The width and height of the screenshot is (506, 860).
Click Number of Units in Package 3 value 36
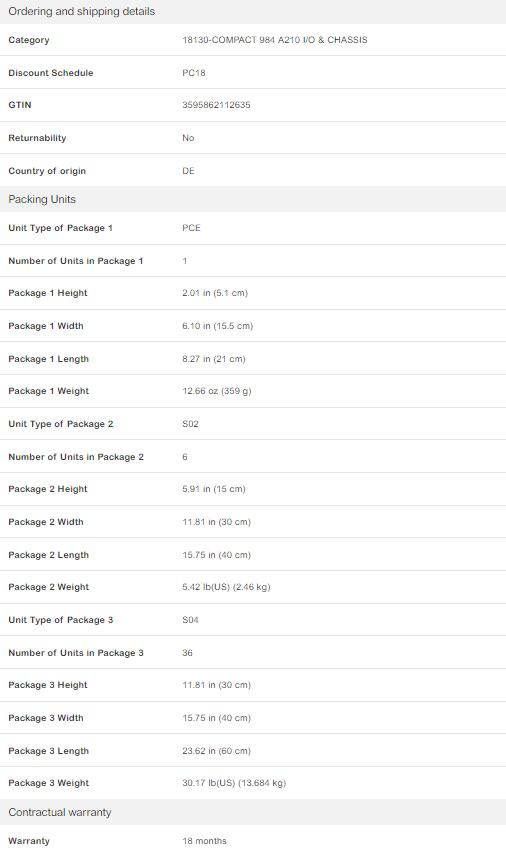tap(187, 653)
